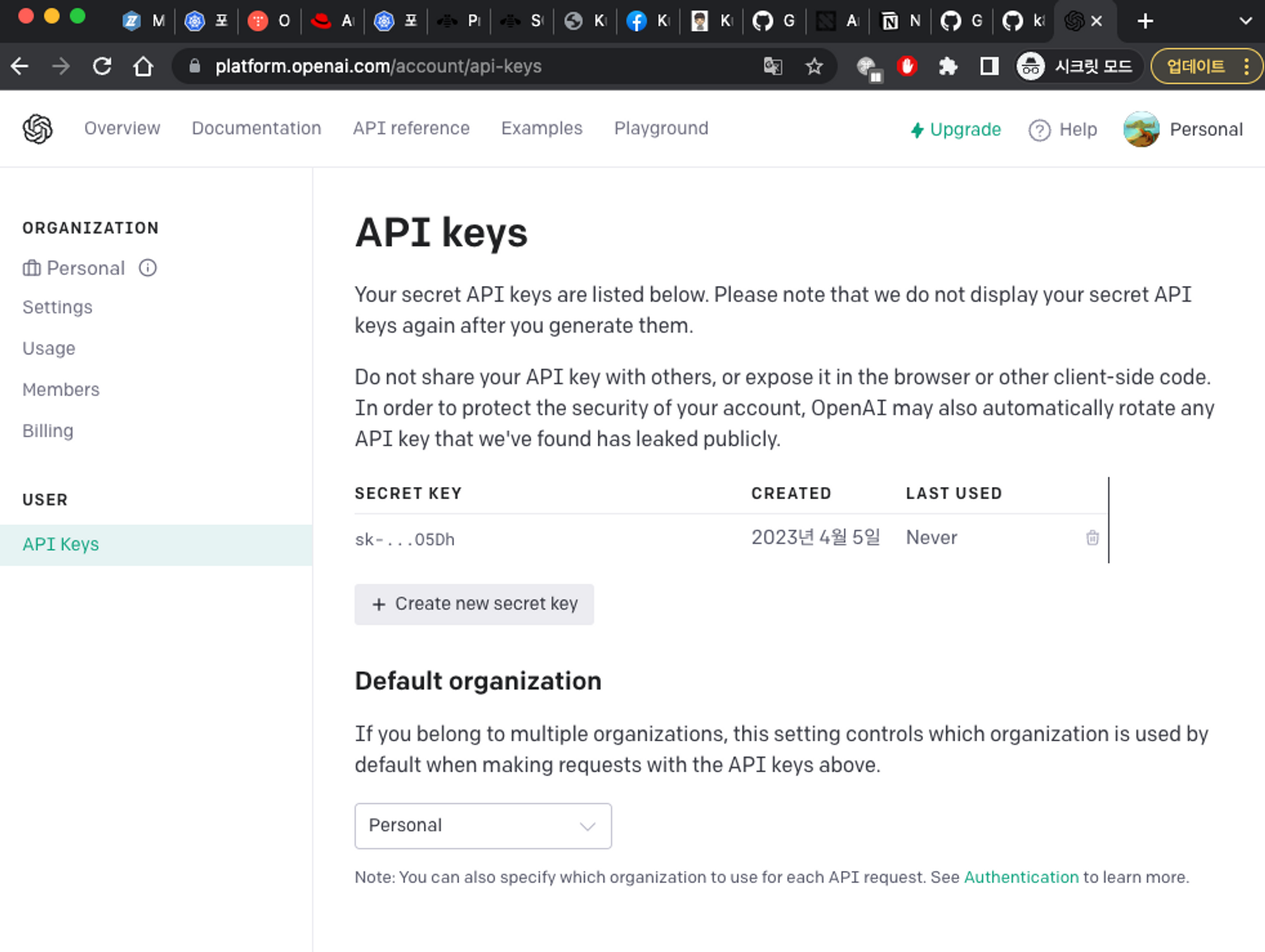Screen dimensions: 1265x952
Task: Follow the Authentication link in the note
Action: pyautogui.click(x=1021, y=877)
